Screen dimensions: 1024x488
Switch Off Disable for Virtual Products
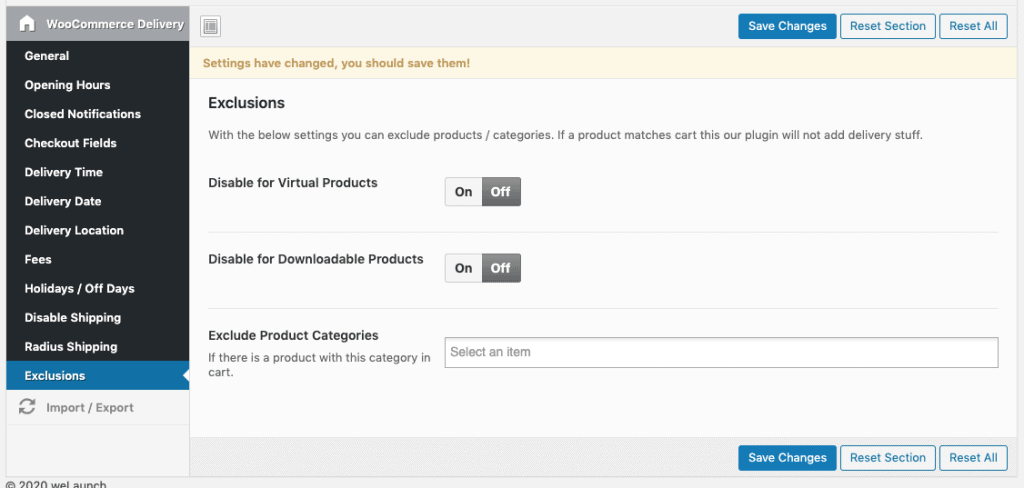(x=501, y=192)
